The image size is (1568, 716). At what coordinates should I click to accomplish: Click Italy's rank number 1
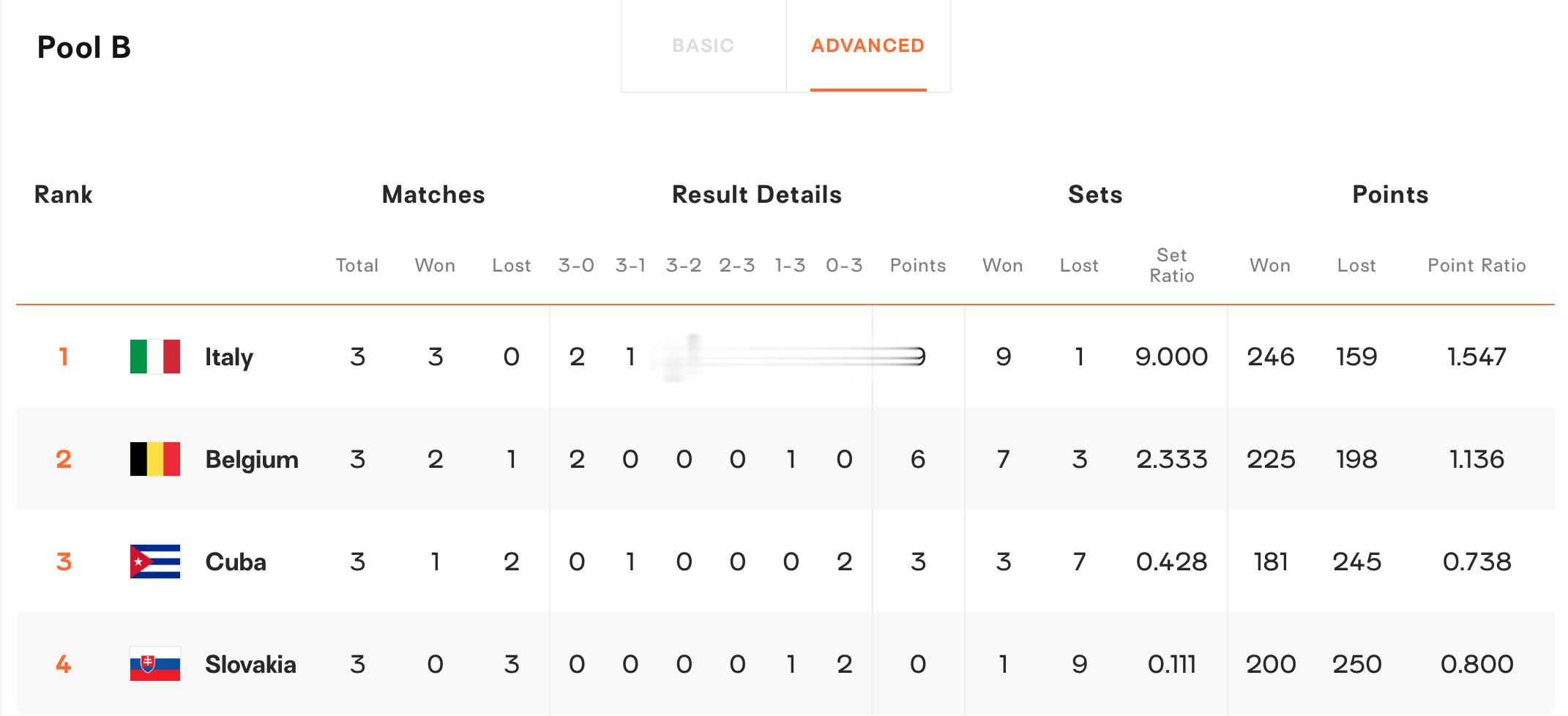64,357
